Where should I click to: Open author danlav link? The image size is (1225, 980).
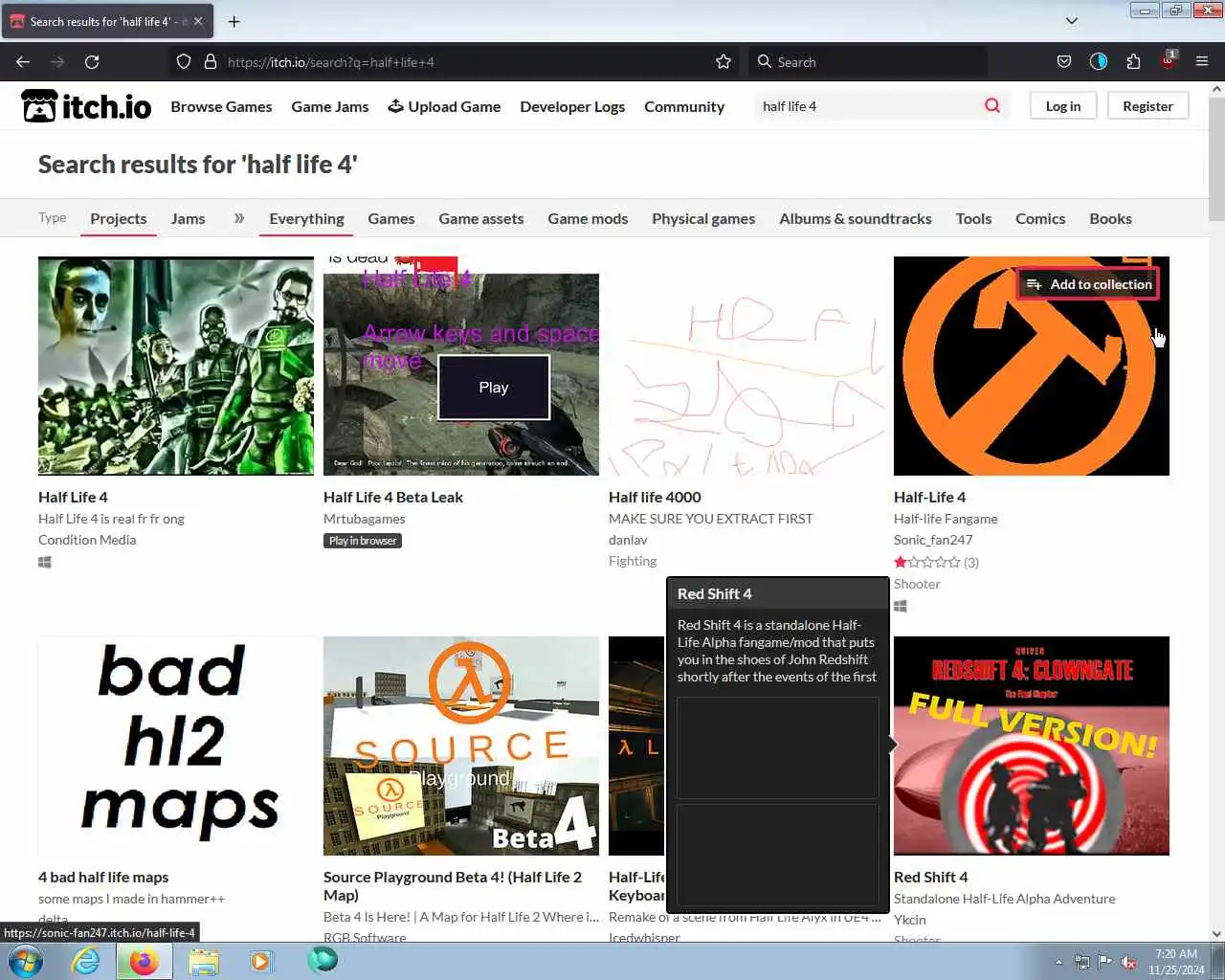(x=628, y=540)
